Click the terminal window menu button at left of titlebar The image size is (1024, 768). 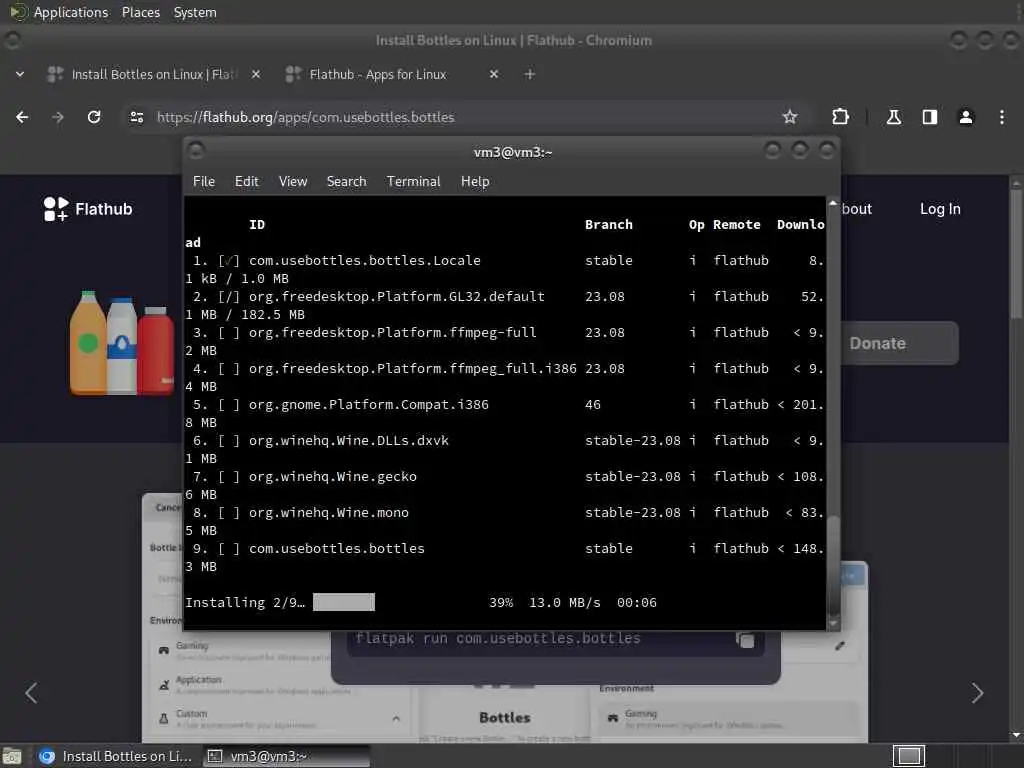click(x=196, y=152)
